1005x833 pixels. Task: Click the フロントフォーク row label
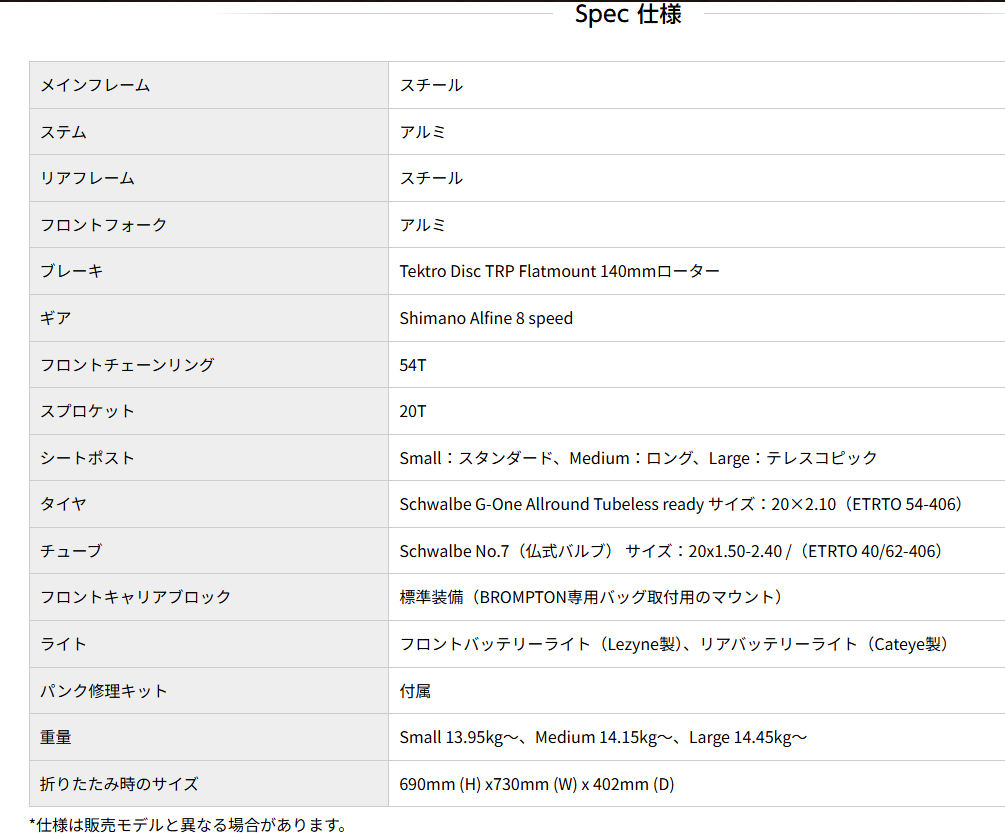tap(103, 224)
